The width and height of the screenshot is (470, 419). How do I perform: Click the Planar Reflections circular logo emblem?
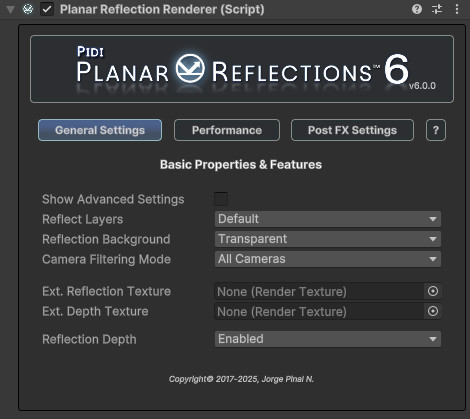pos(190,68)
